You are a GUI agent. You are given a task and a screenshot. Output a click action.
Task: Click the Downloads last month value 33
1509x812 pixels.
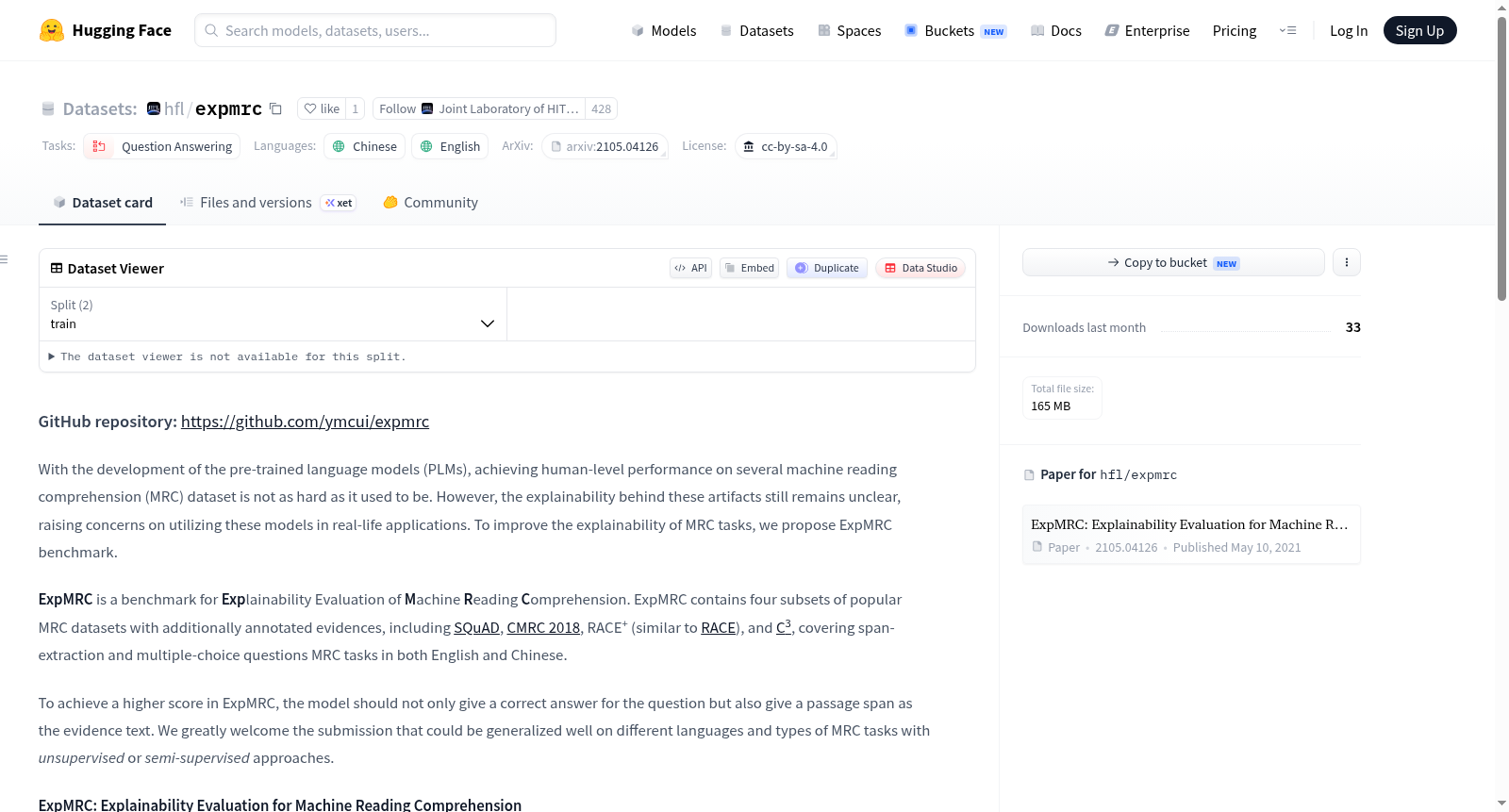coord(1352,327)
